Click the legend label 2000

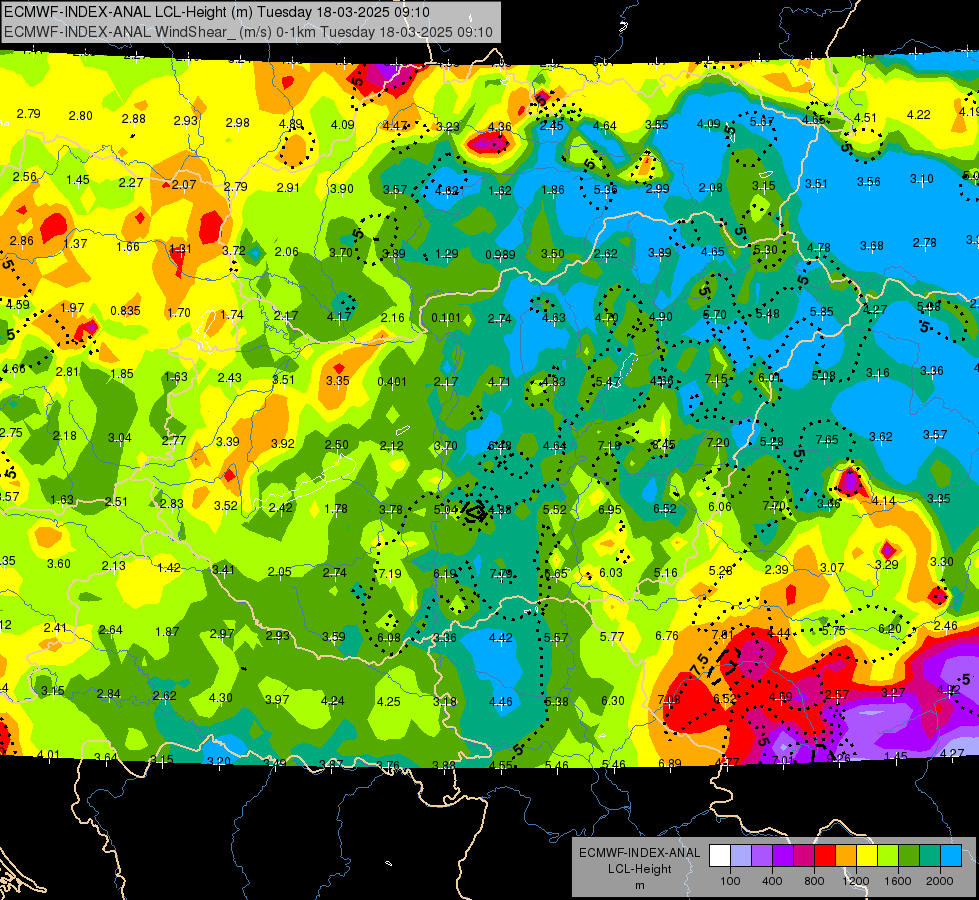pyautogui.click(x=939, y=881)
